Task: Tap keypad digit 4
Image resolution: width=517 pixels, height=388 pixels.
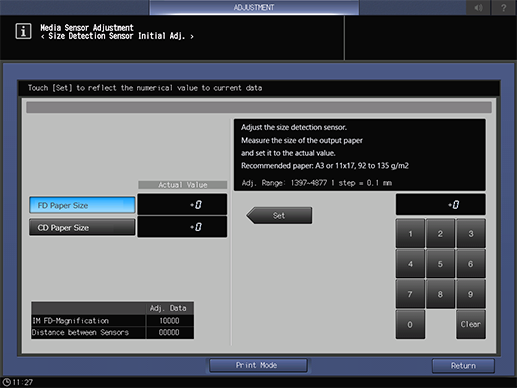Action: (410, 264)
